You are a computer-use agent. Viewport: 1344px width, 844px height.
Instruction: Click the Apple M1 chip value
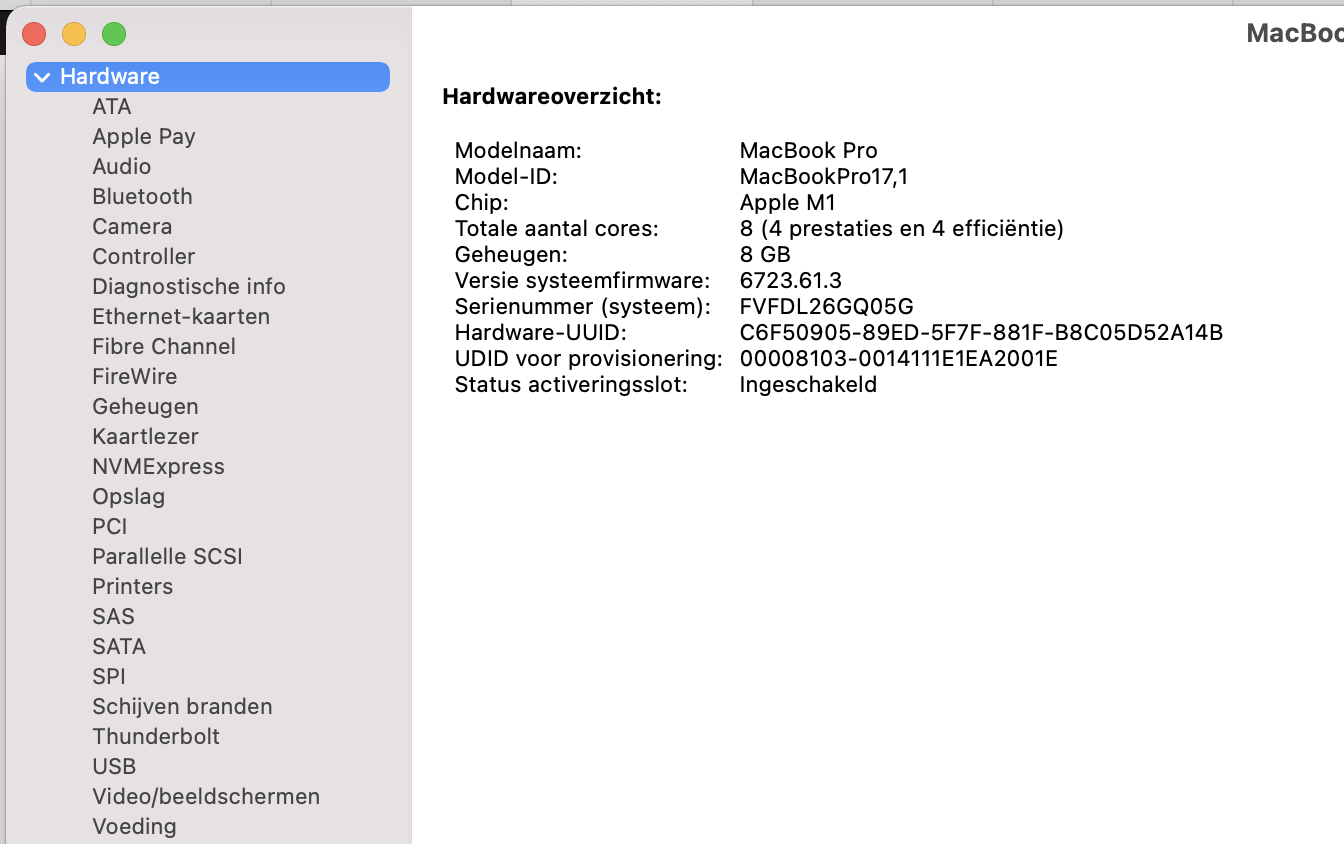[788, 203]
